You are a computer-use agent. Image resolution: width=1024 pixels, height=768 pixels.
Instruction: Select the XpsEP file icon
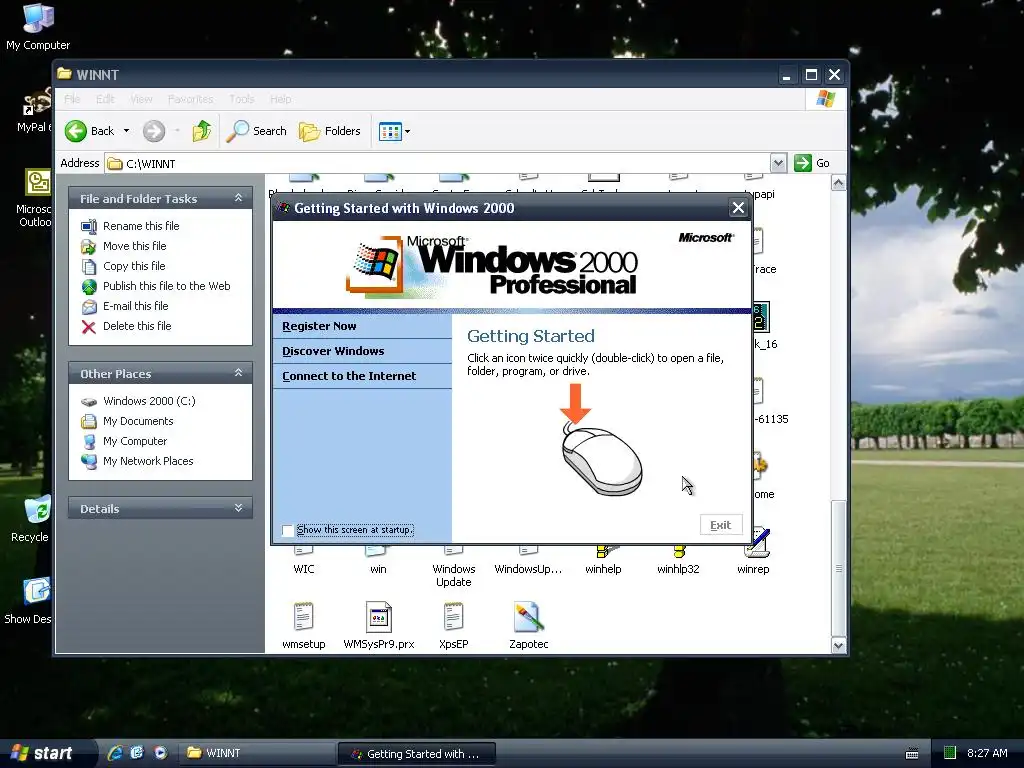[453, 616]
